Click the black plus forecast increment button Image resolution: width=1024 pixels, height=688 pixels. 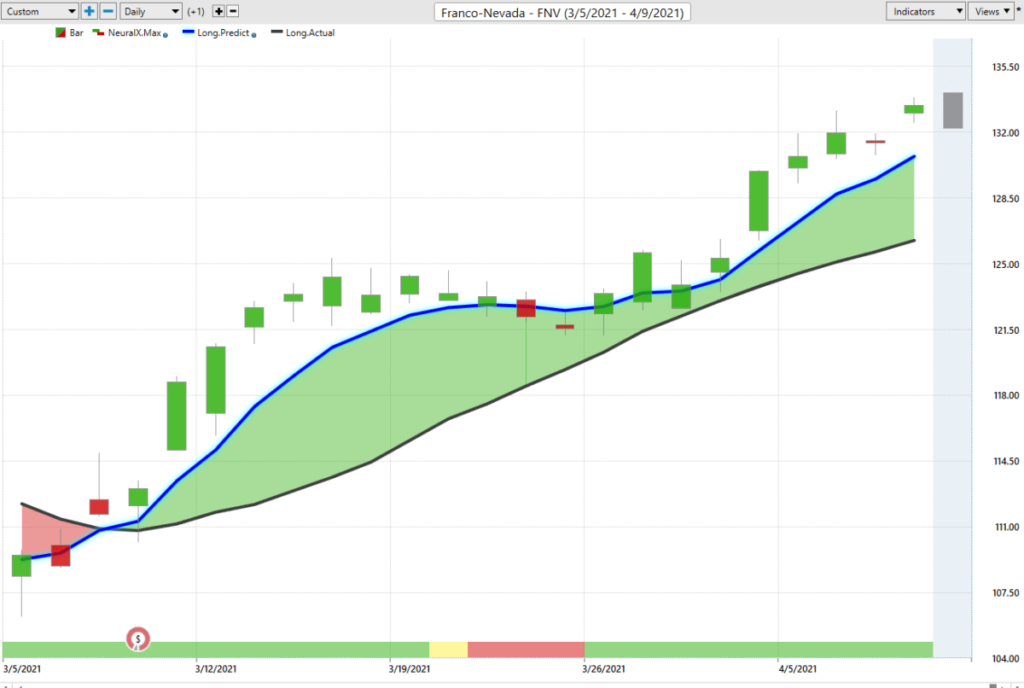219,11
